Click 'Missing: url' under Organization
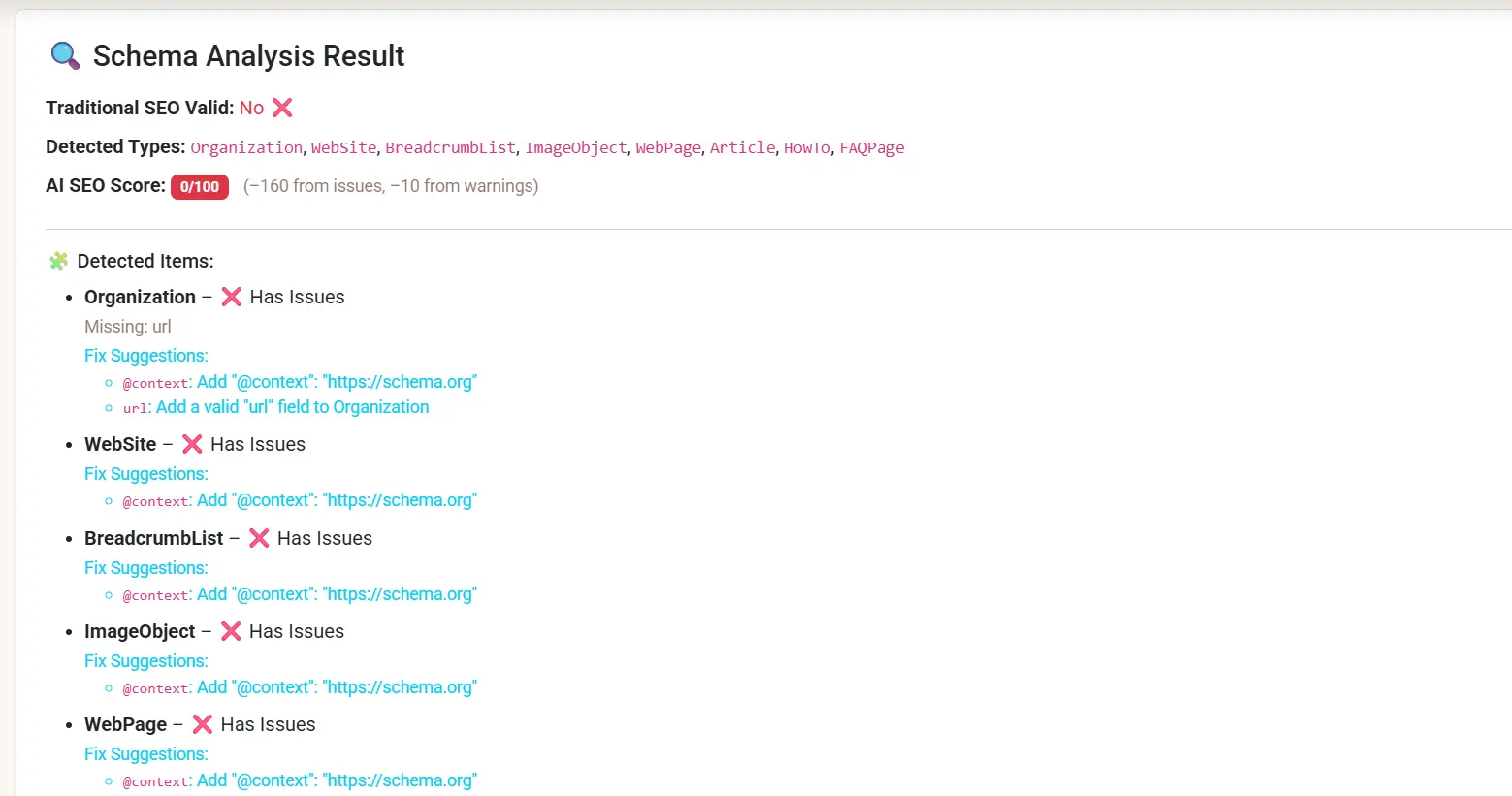 point(128,327)
